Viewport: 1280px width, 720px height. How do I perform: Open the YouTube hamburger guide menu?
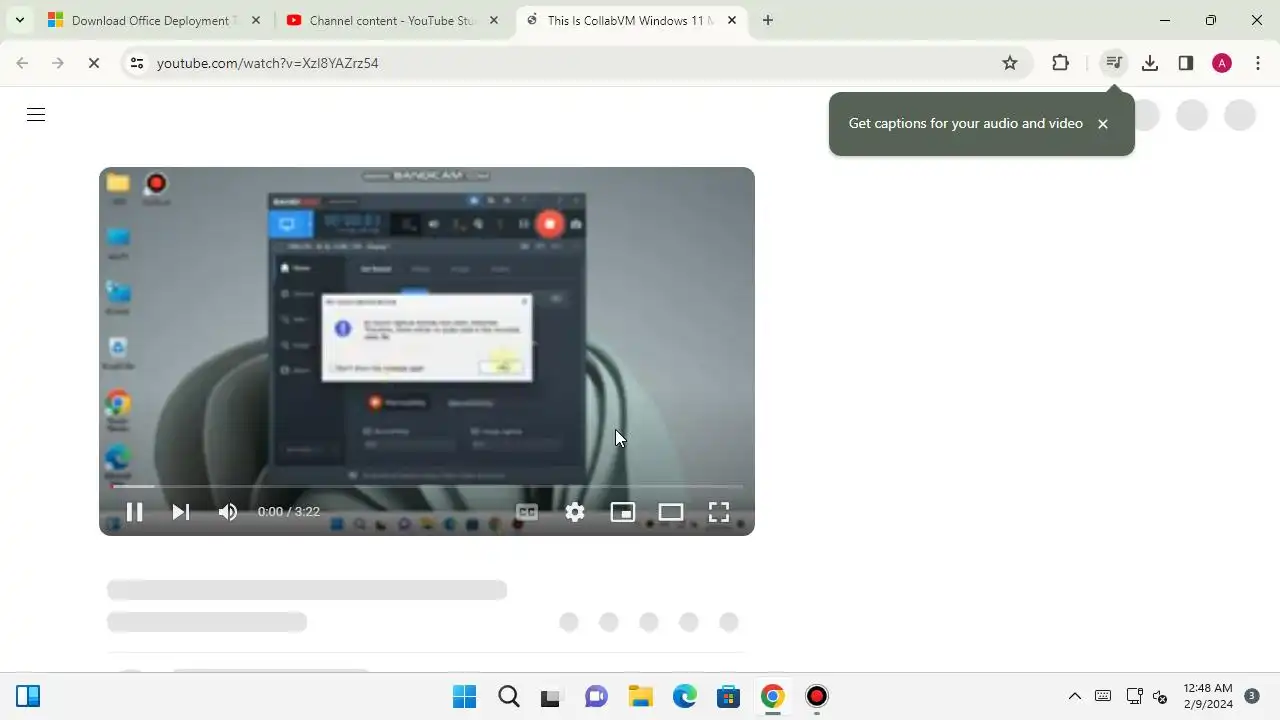[36, 115]
